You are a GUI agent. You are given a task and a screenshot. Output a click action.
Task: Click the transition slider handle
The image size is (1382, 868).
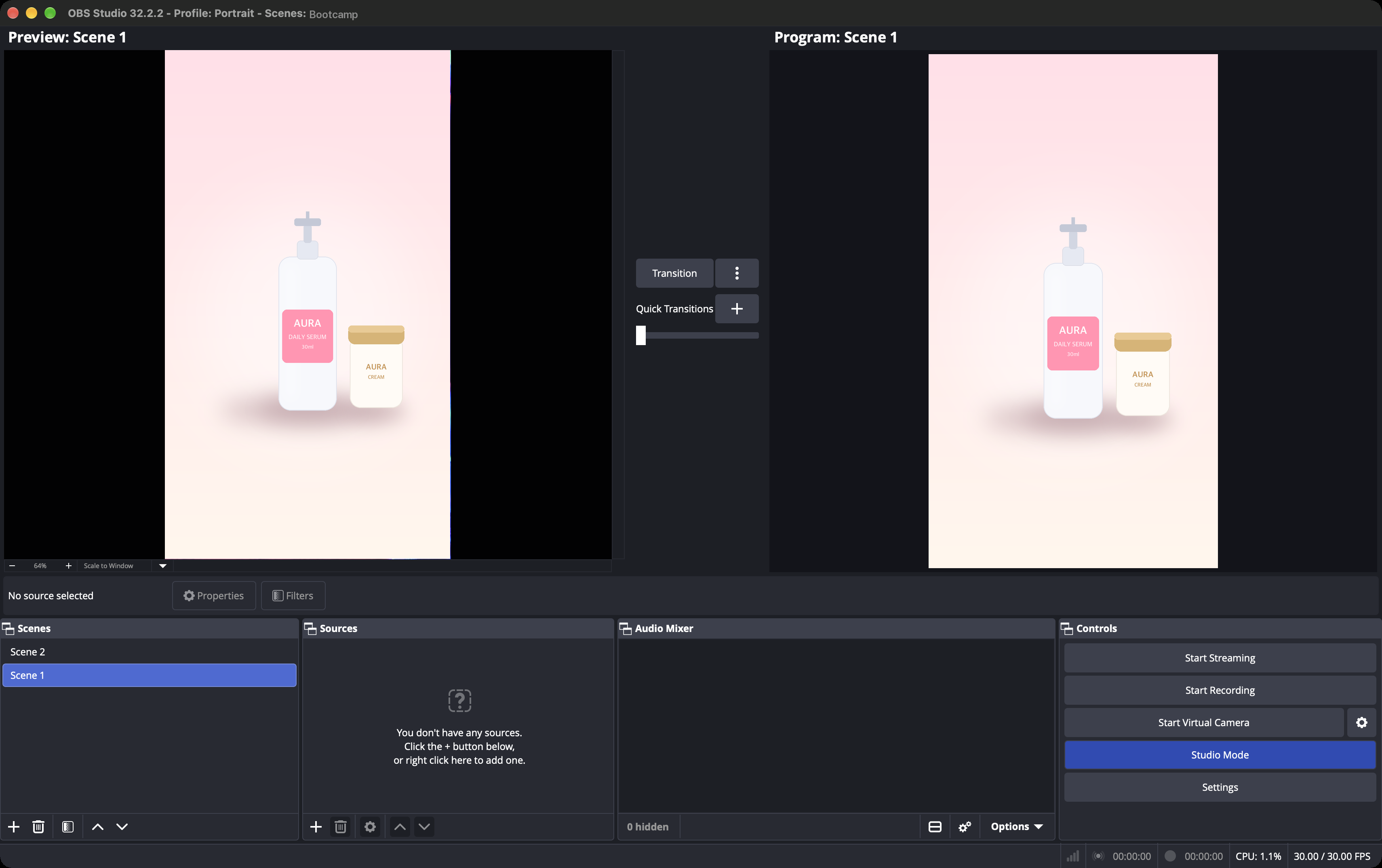(x=641, y=335)
